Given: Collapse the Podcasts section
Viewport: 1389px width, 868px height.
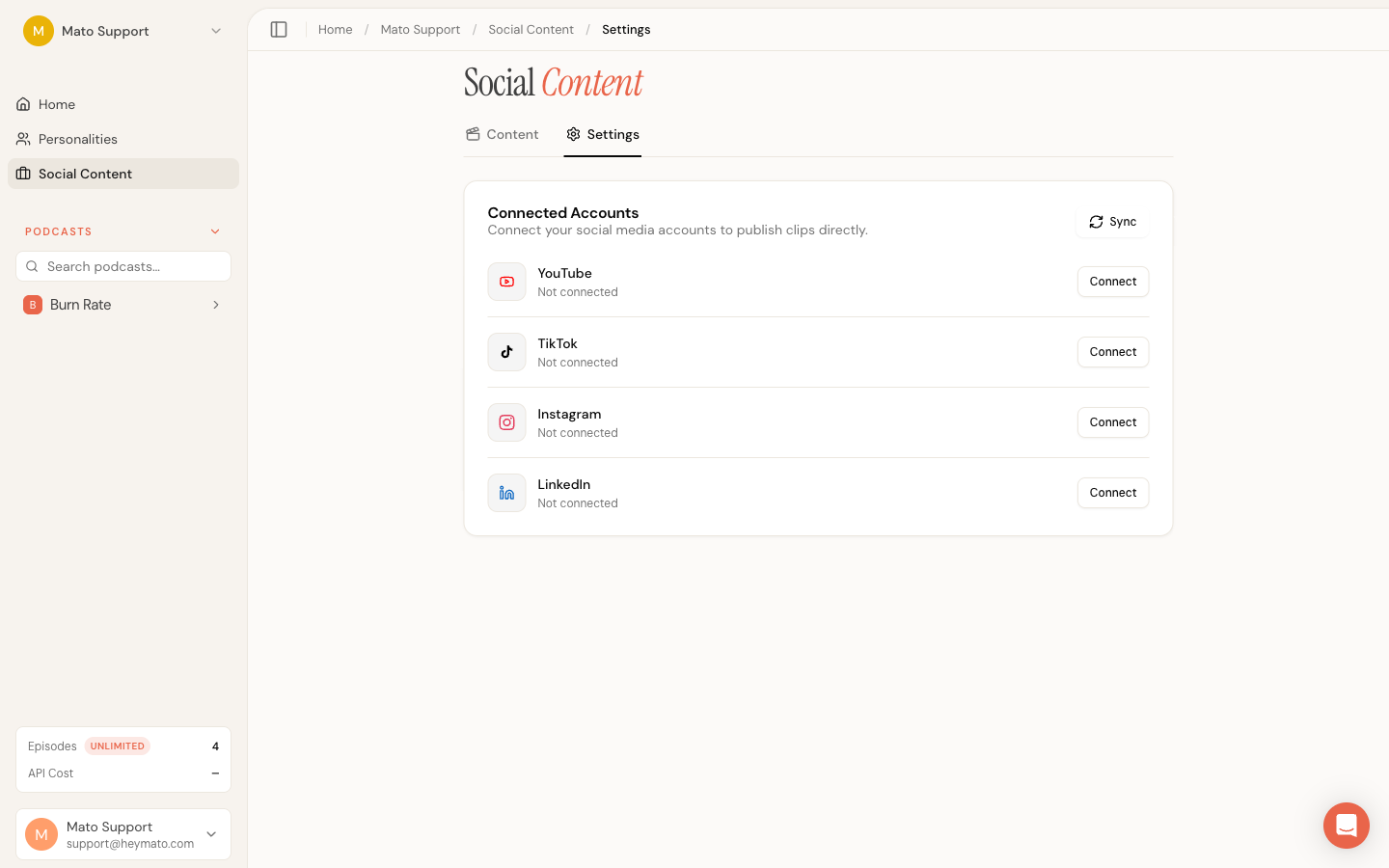Looking at the screenshot, I should 215,231.
